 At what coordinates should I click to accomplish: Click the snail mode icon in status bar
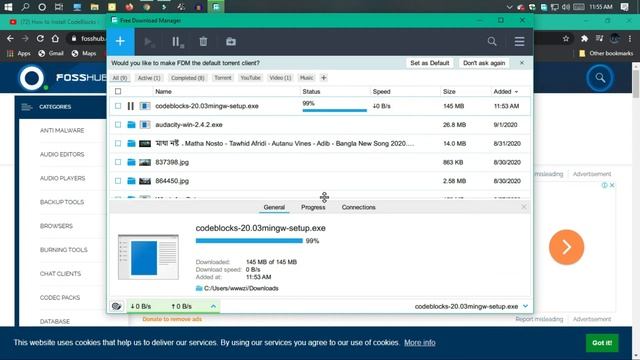pyautogui.click(x=117, y=306)
